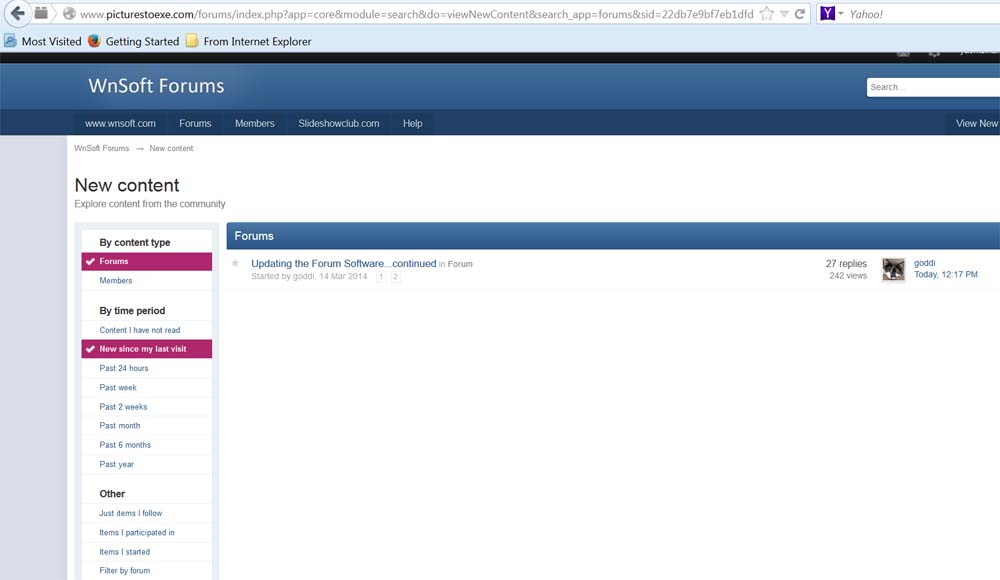Select Forums in the navigation bar
Viewport: 1000px width, 580px height.
(195, 123)
